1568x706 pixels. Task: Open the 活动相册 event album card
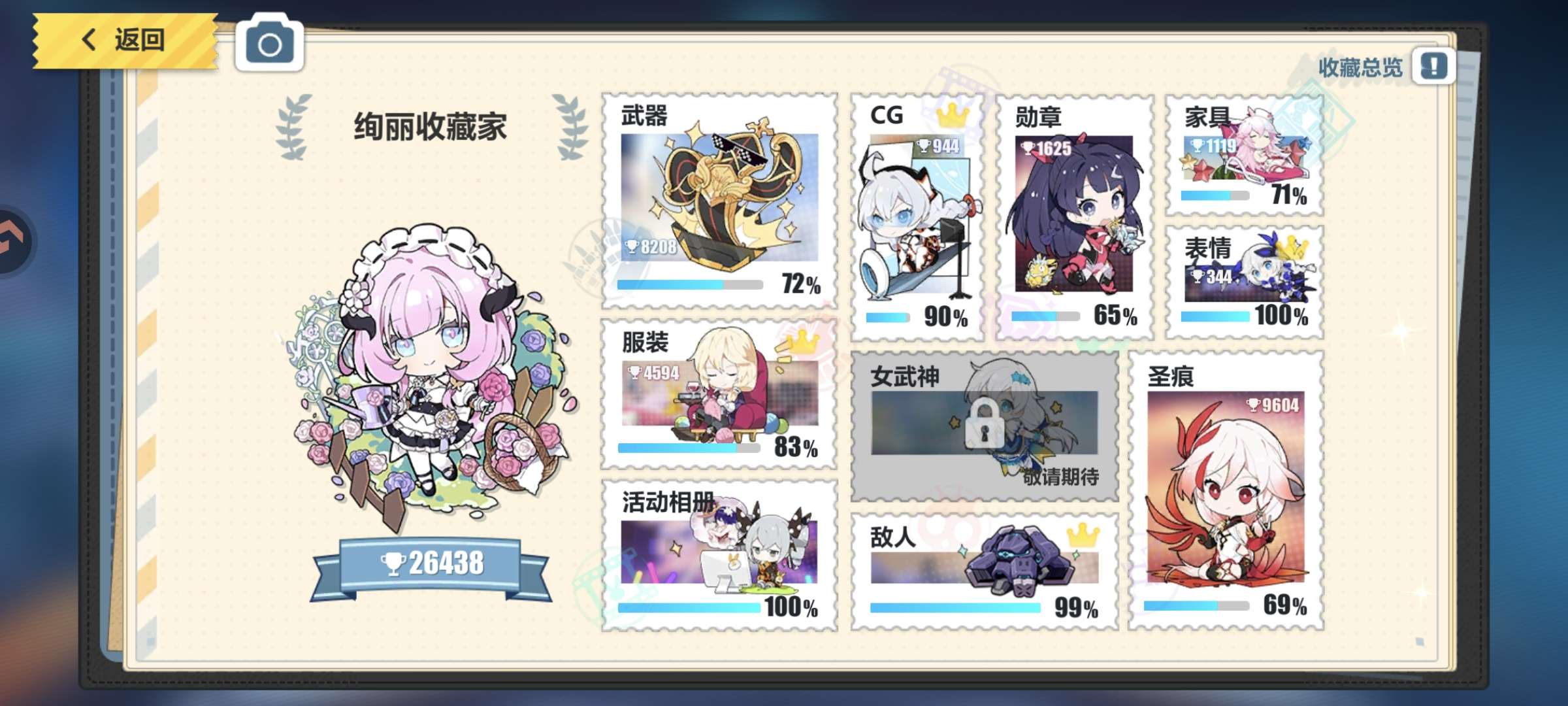click(x=719, y=556)
